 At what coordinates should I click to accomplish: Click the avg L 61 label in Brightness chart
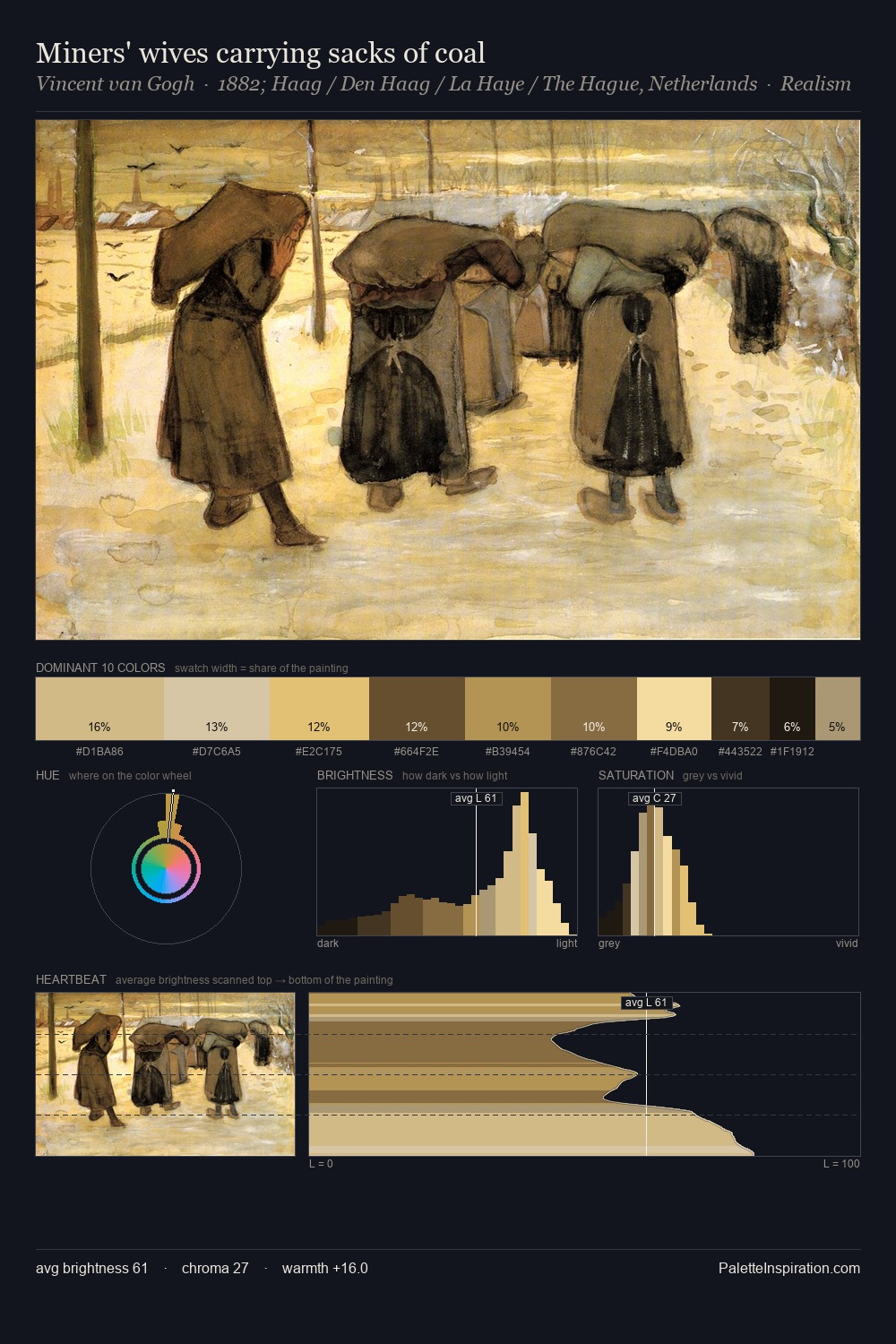[x=476, y=798]
